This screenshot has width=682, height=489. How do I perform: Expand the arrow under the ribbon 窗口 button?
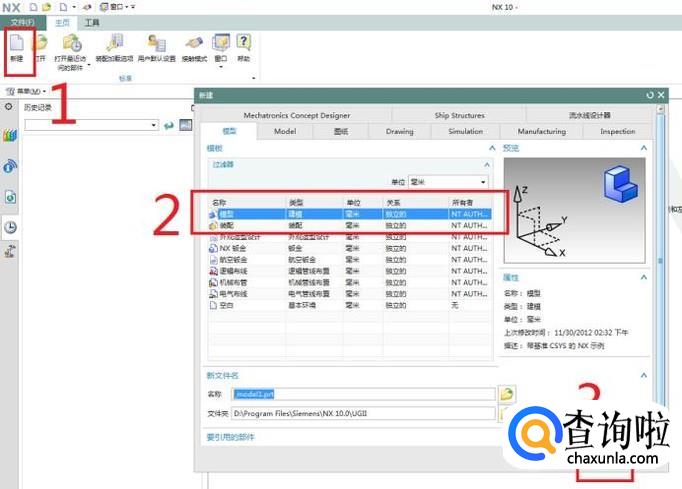[221, 67]
